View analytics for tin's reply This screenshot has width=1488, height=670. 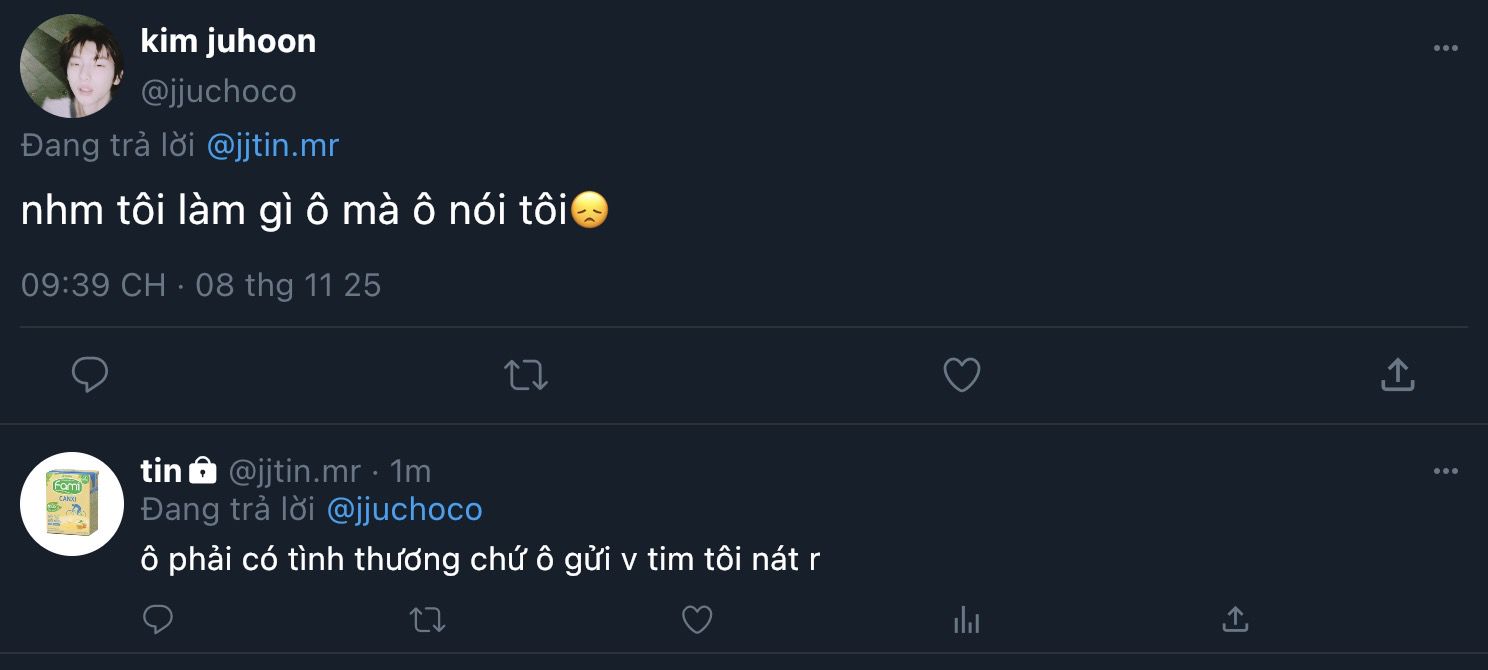coord(966,620)
